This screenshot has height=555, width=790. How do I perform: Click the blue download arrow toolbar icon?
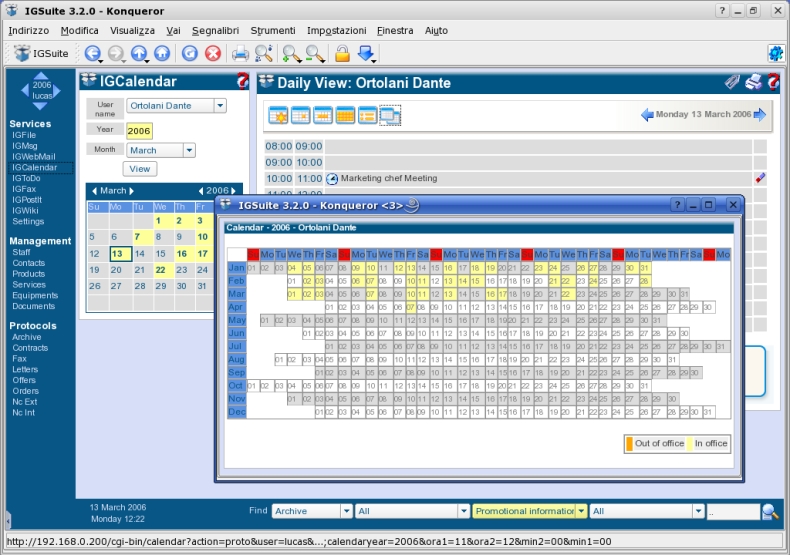[x=366, y=53]
